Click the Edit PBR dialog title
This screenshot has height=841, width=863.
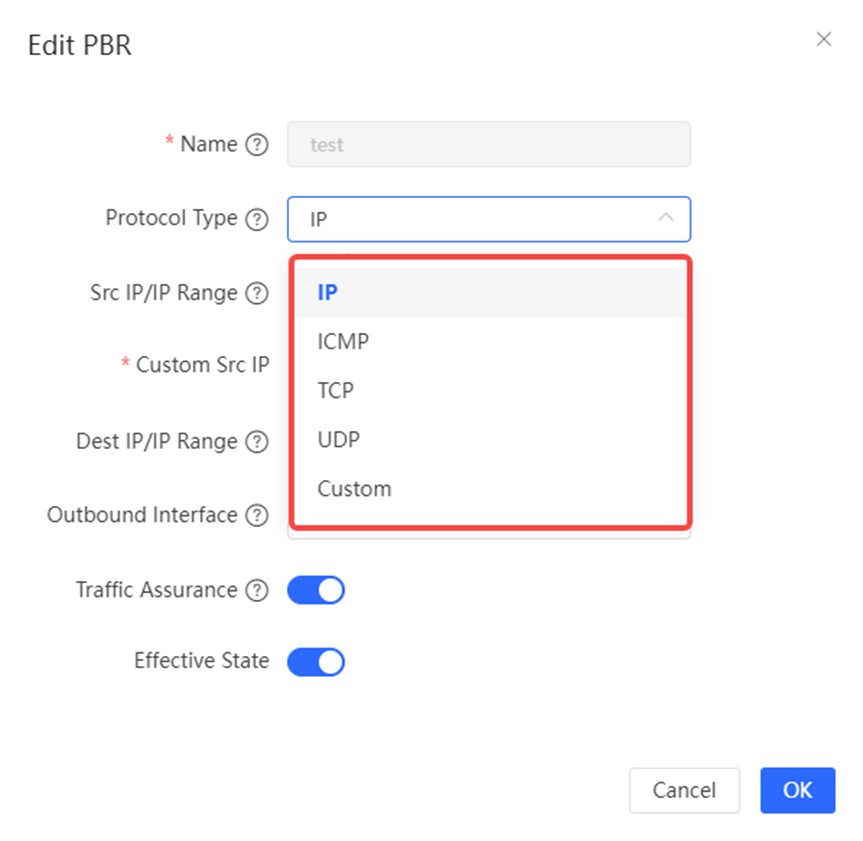click(x=80, y=45)
